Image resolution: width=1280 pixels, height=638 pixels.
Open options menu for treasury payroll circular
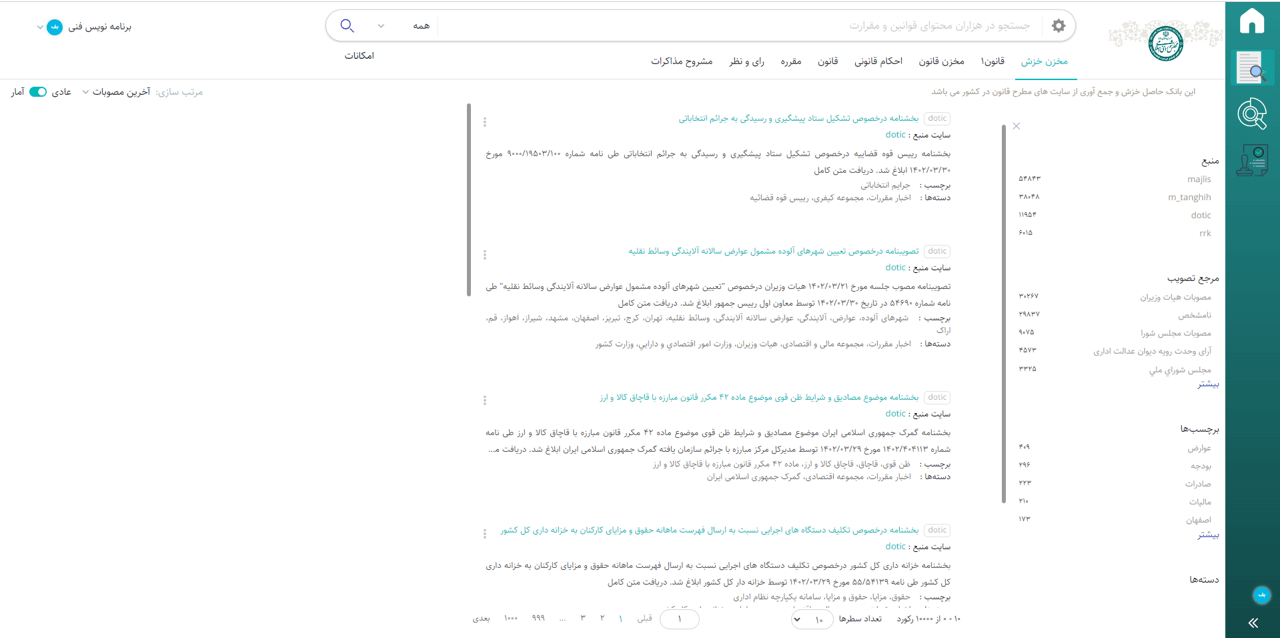coord(485,534)
